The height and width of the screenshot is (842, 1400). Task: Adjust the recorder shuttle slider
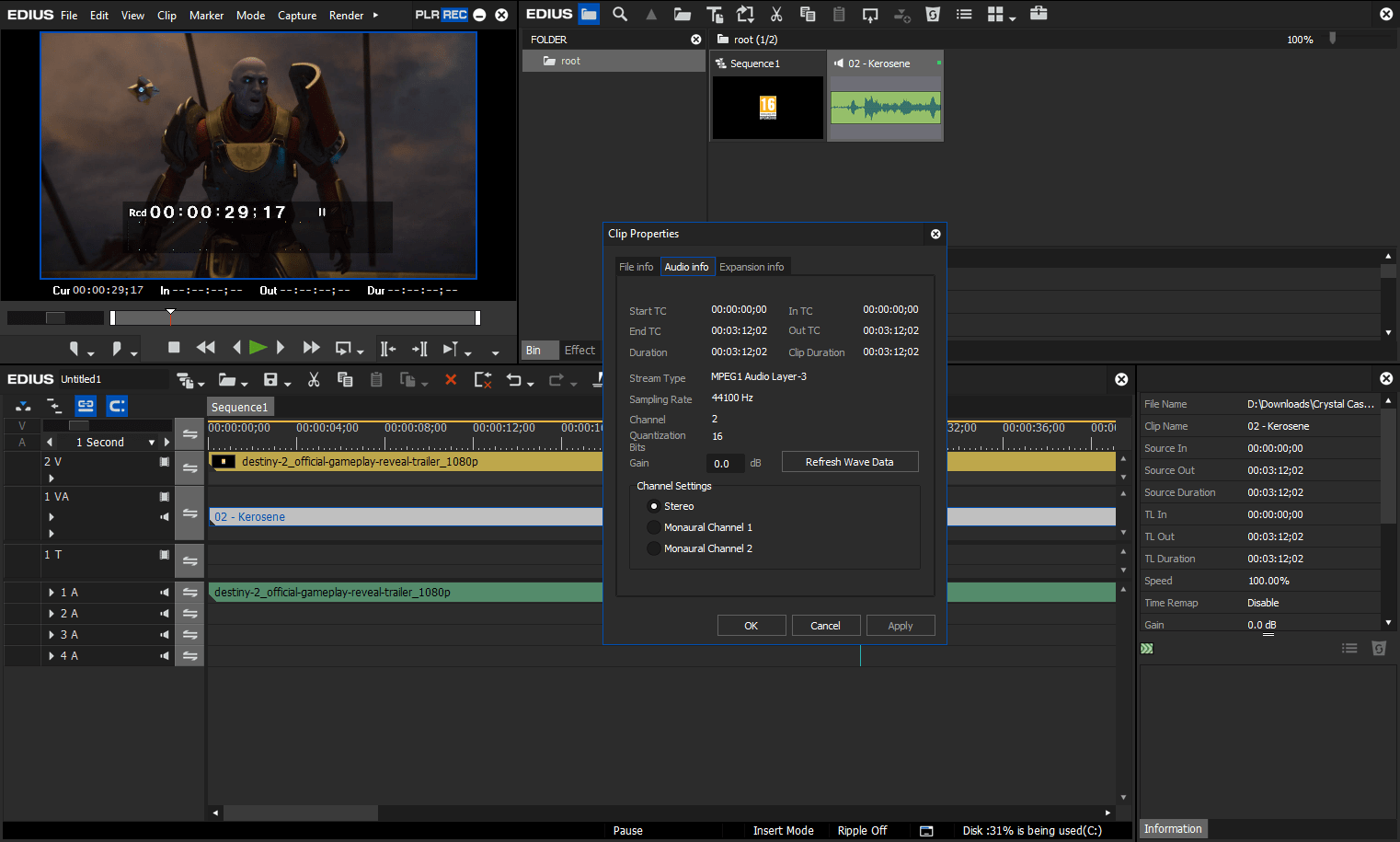[55, 318]
